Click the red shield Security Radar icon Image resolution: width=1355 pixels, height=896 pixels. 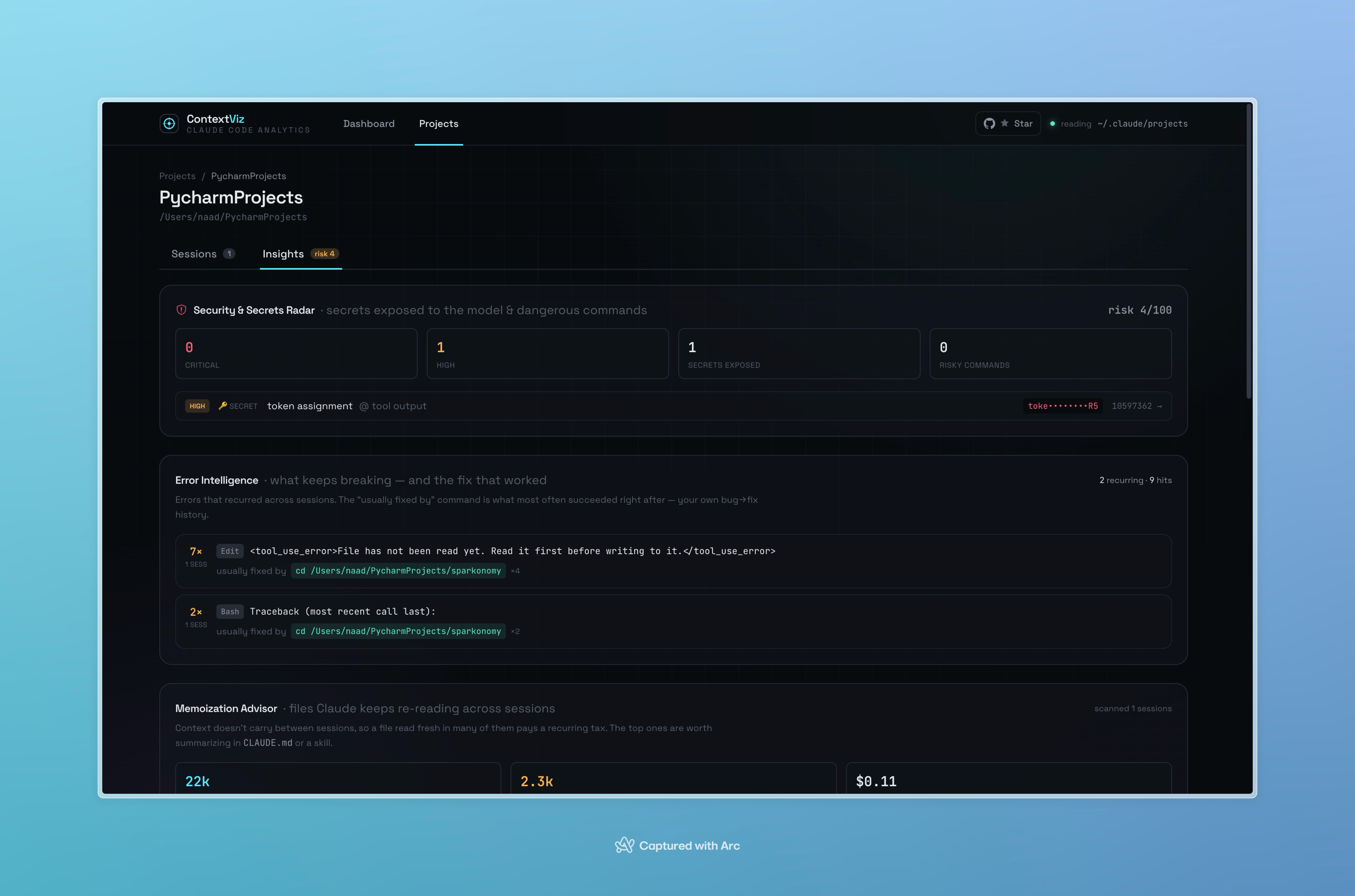click(x=181, y=310)
